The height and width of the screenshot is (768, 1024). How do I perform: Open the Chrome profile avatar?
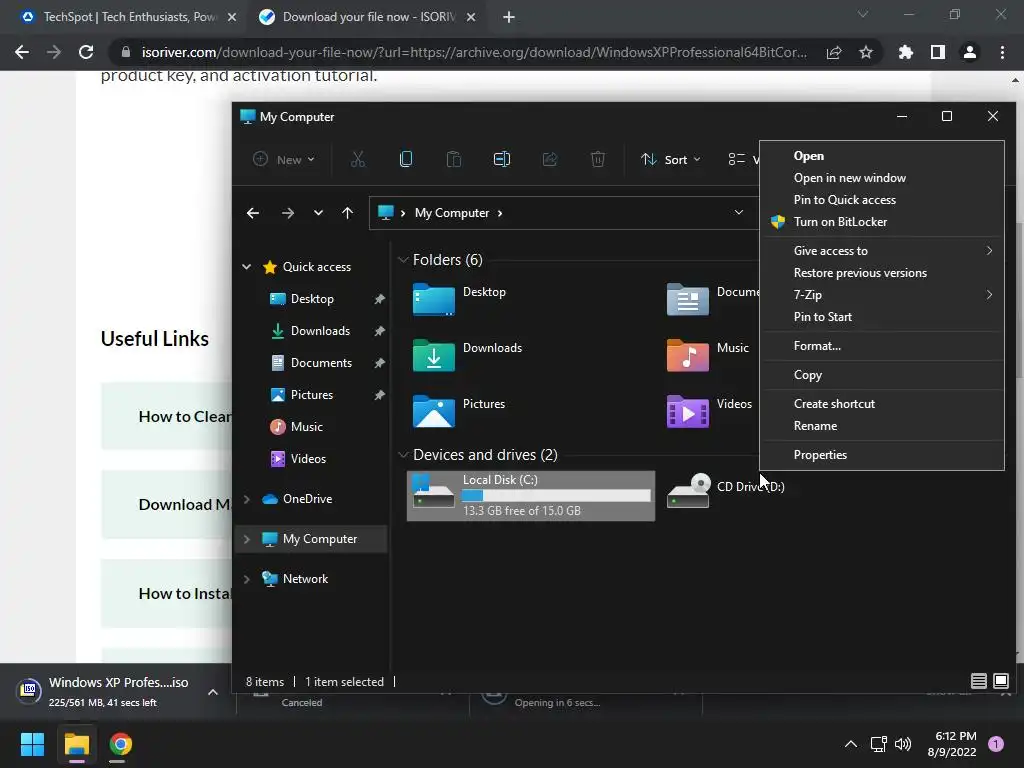click(x=970, y=52)
